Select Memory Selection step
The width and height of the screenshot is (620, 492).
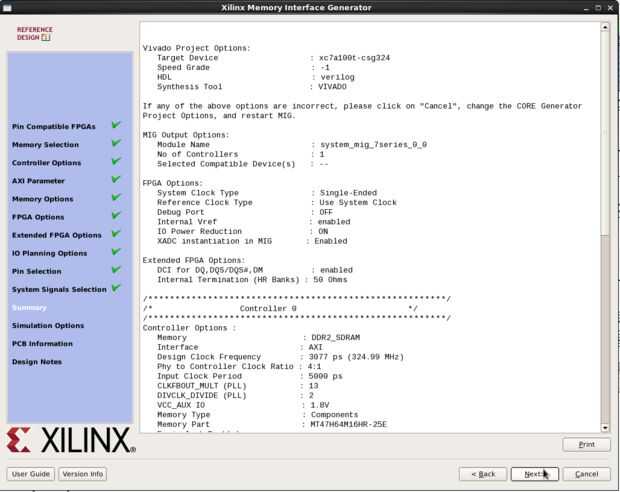tap(45, 145)
